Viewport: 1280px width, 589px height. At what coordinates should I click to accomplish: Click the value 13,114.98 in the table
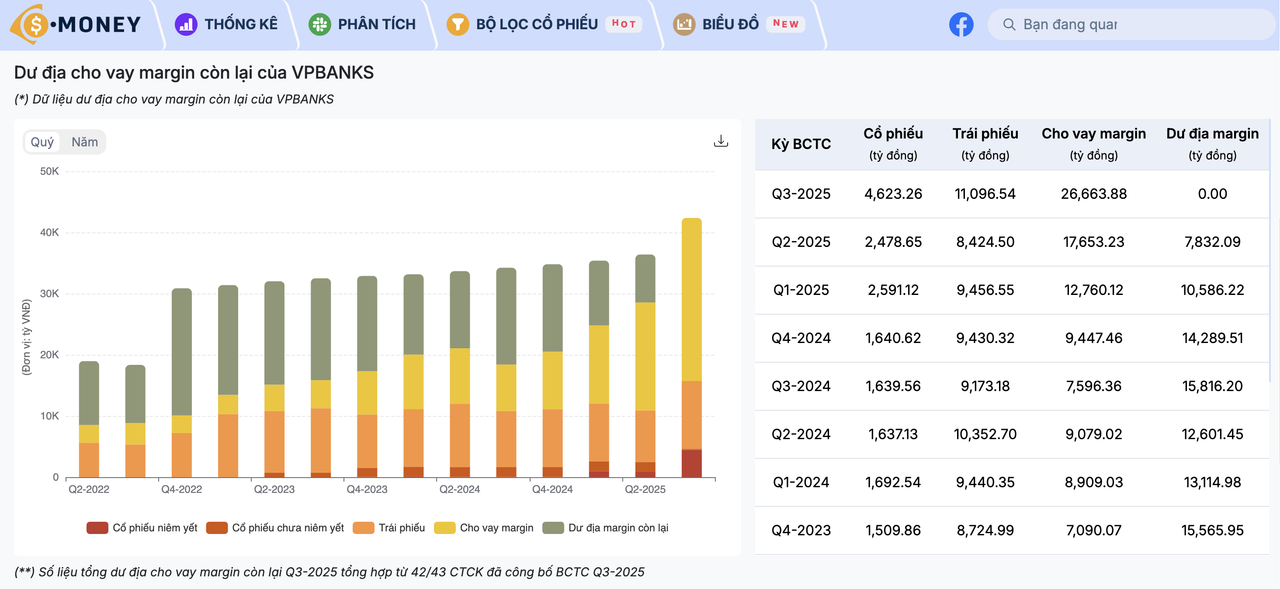[1212, 482]
